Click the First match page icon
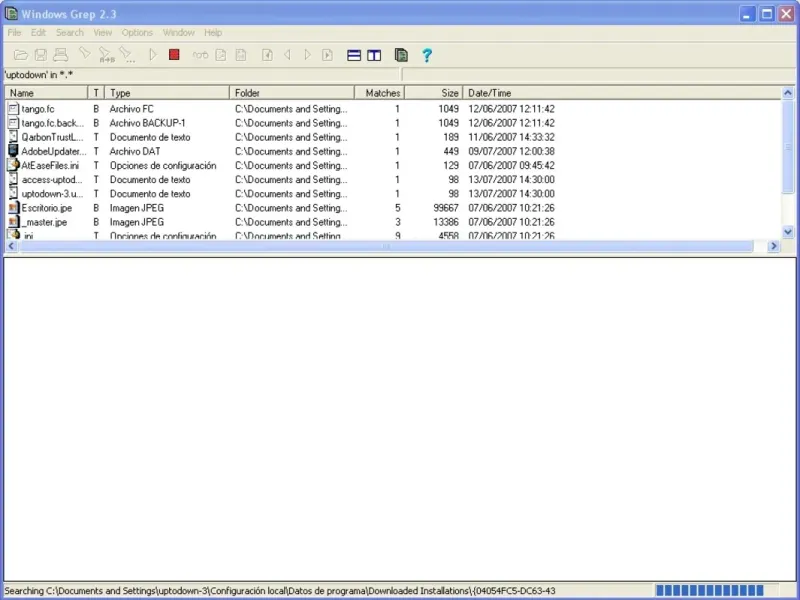This screenshot has height=600, width=800. [x=267, y=55]
